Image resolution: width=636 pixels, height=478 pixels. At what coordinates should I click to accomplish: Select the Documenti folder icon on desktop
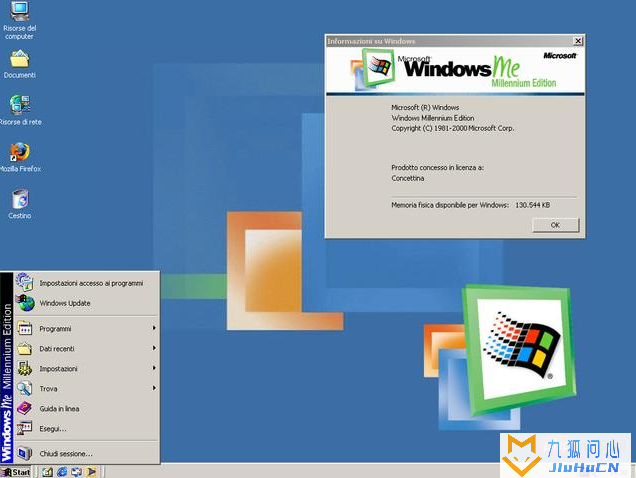(19, 59)
